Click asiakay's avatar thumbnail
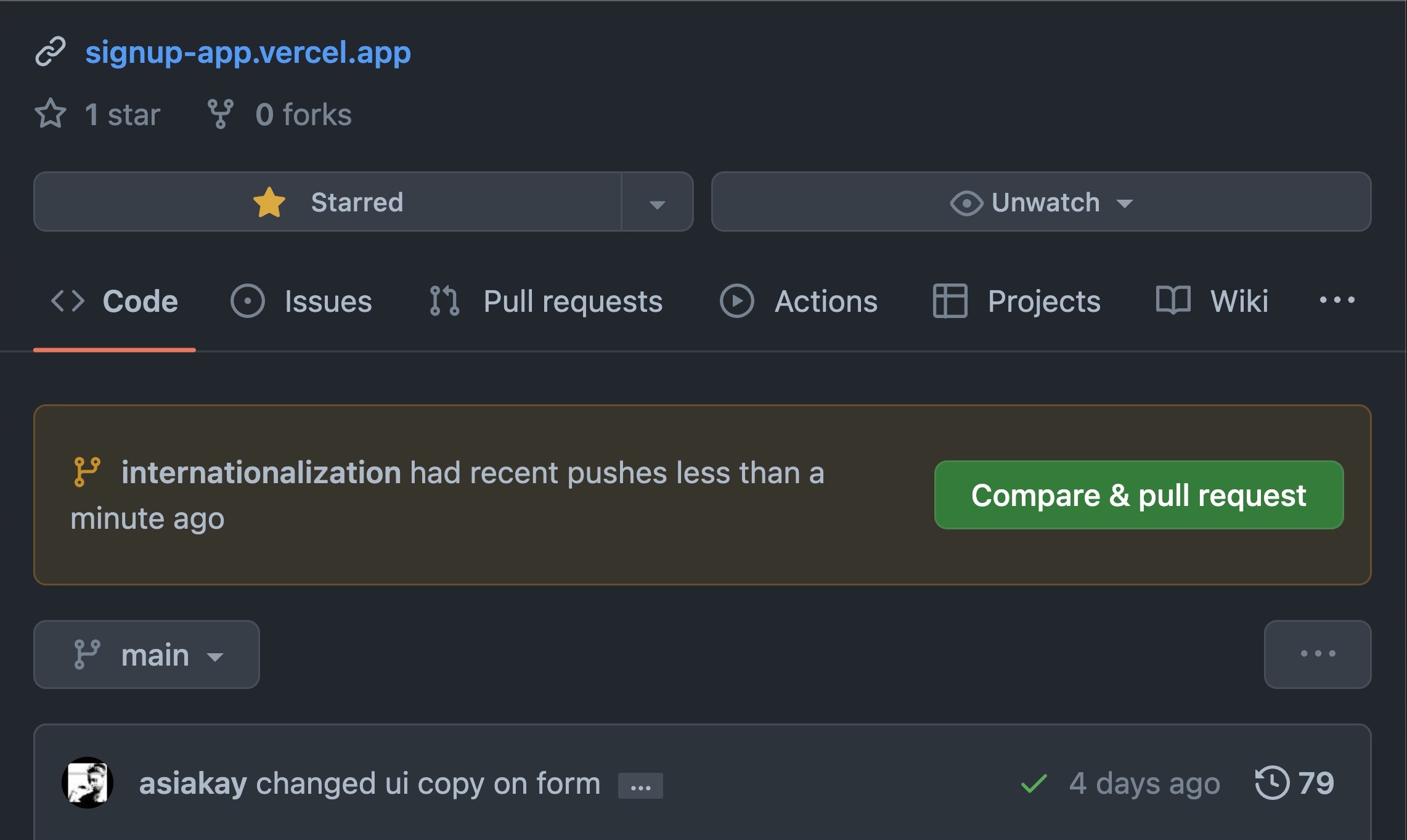1407x840 pixels. click(x=88, y=783)
